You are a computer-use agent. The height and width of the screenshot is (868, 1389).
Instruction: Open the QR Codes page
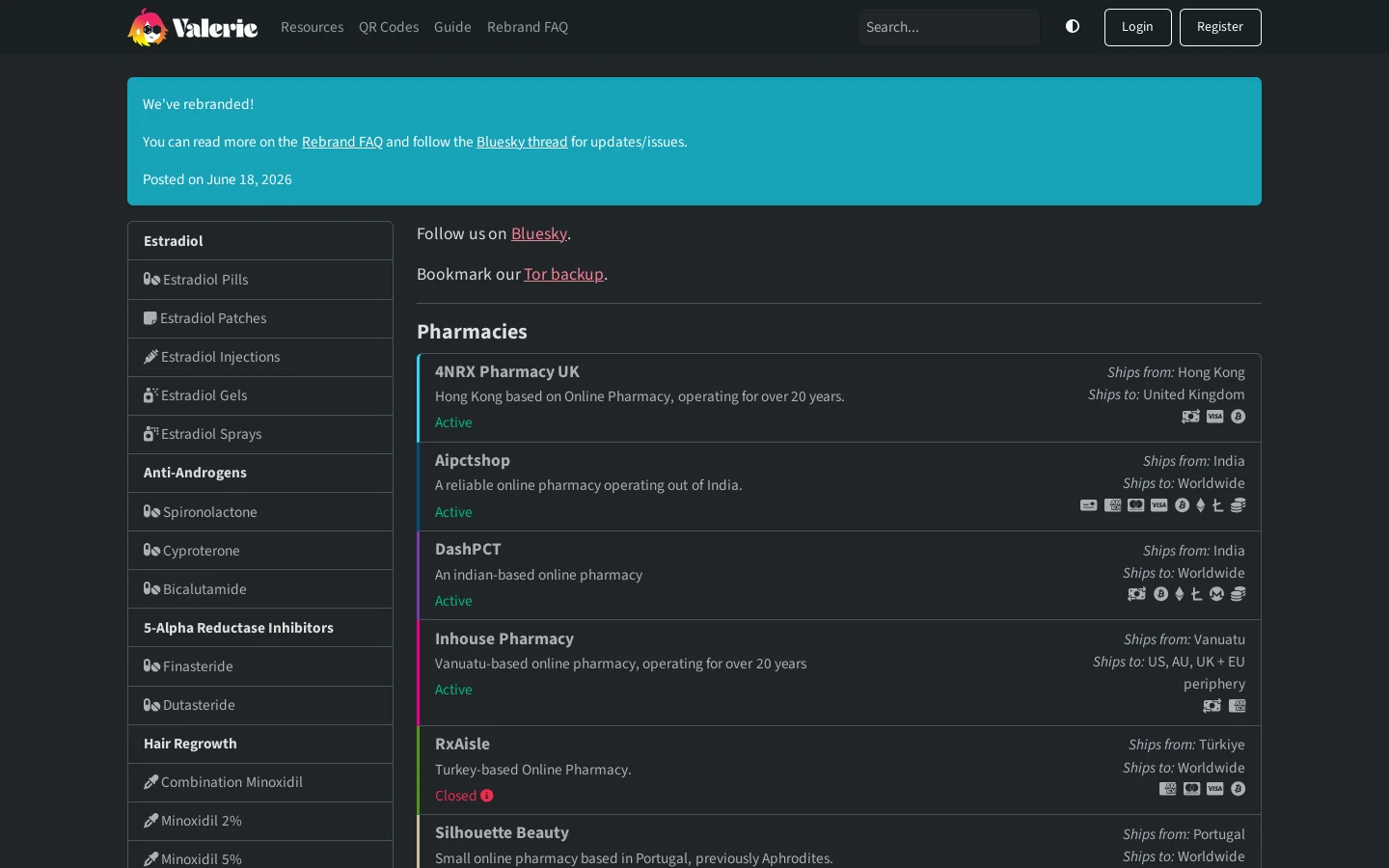coord(389,27)
